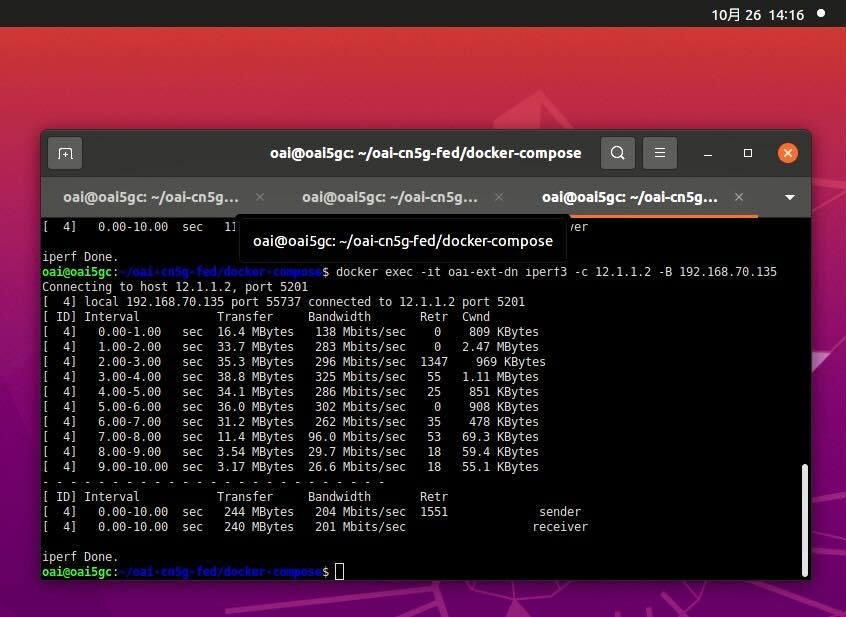Open the clock and calendar menu
The height and width of the screenshot is (617, 846).
click(758, 15)
